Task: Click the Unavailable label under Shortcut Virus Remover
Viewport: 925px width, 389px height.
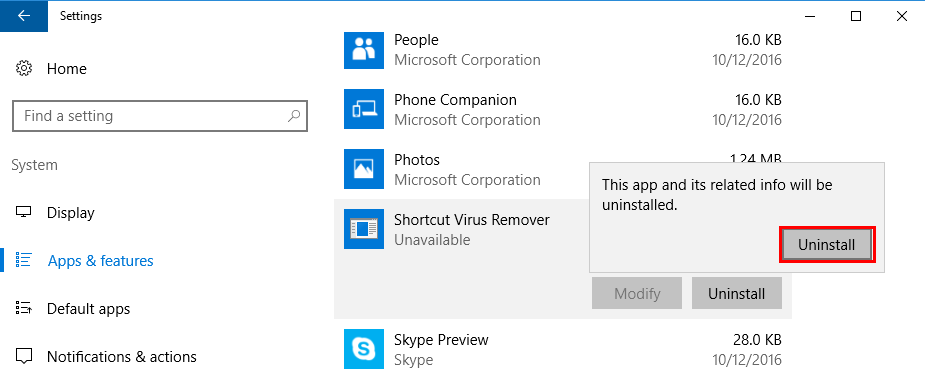Action: point(432,240)
